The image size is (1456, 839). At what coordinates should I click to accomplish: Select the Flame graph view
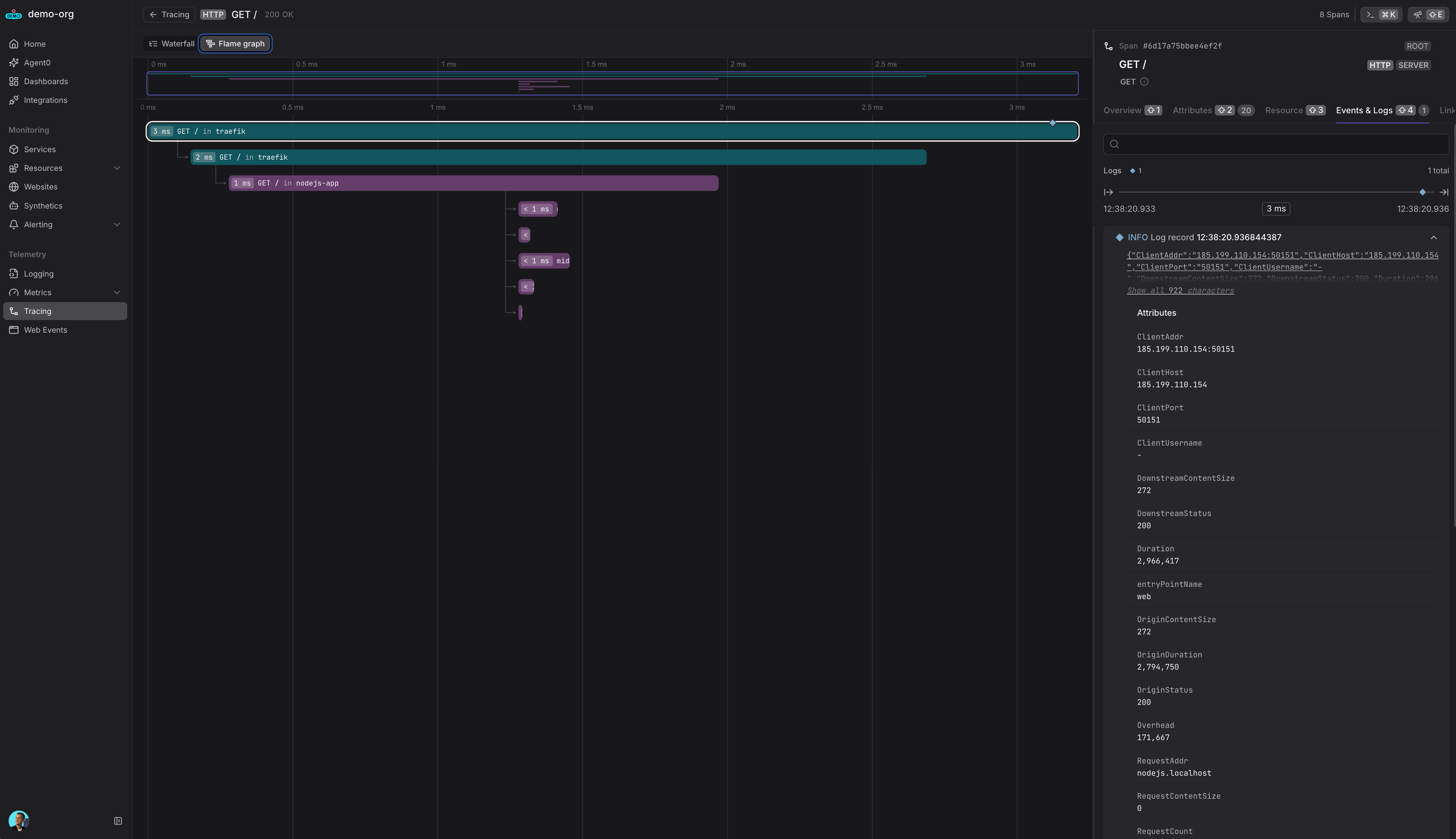(x=235, y=44)
